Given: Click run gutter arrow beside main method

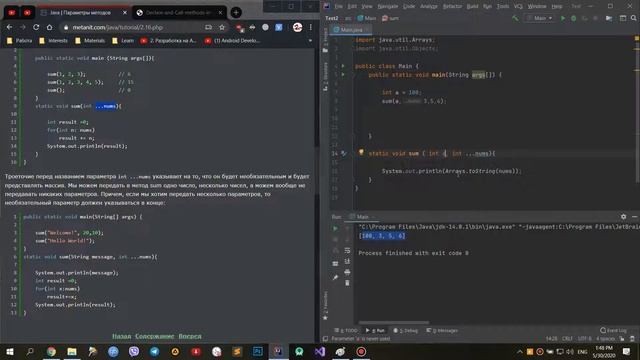Looking at the screenshot, I should [343, 75].
